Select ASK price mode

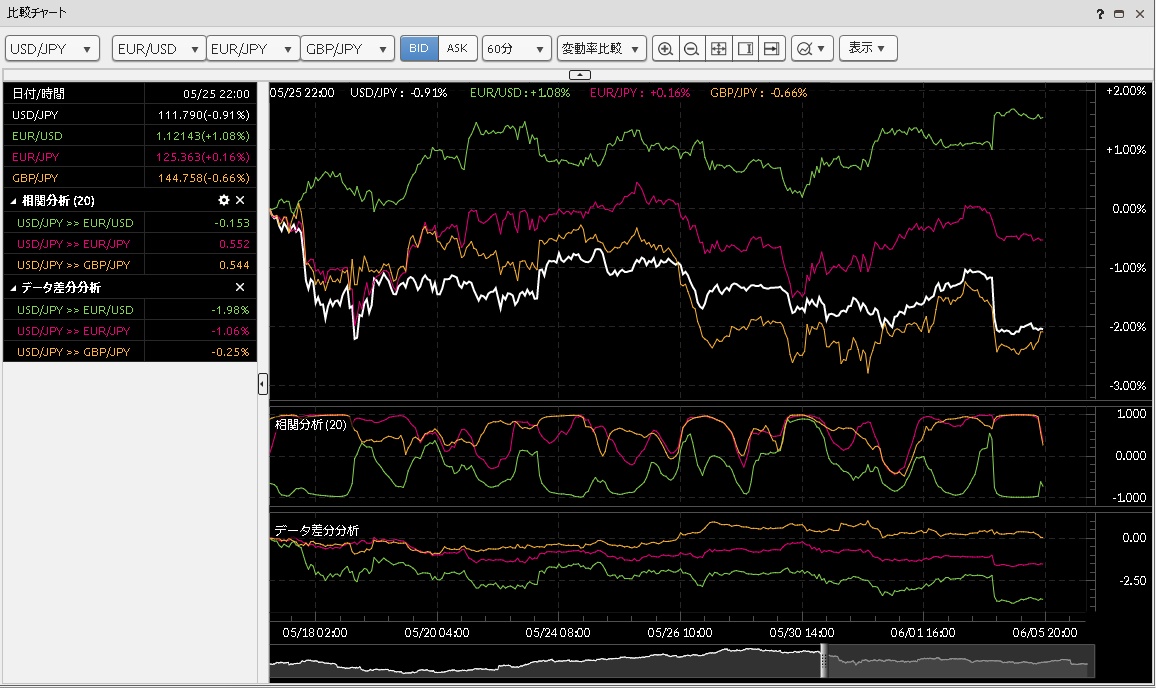pyautogui.click(x=457, y=49)
